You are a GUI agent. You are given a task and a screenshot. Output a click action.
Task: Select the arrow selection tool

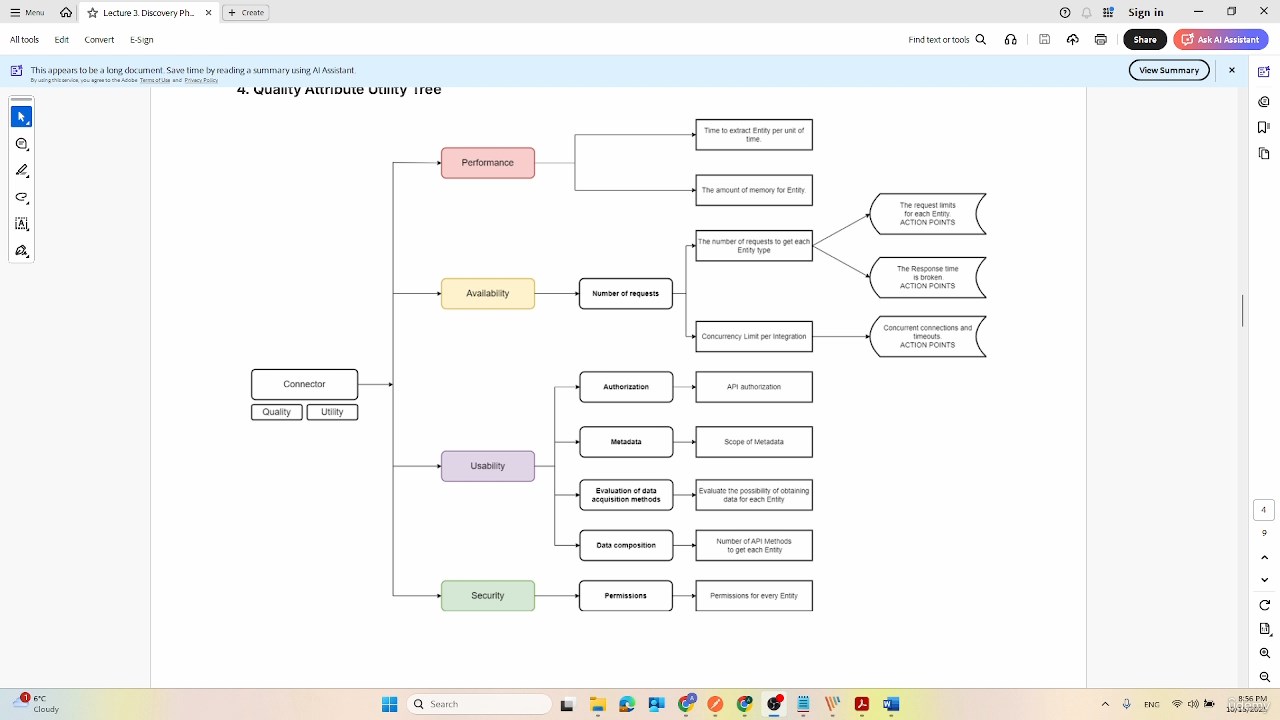click(21, 117)
